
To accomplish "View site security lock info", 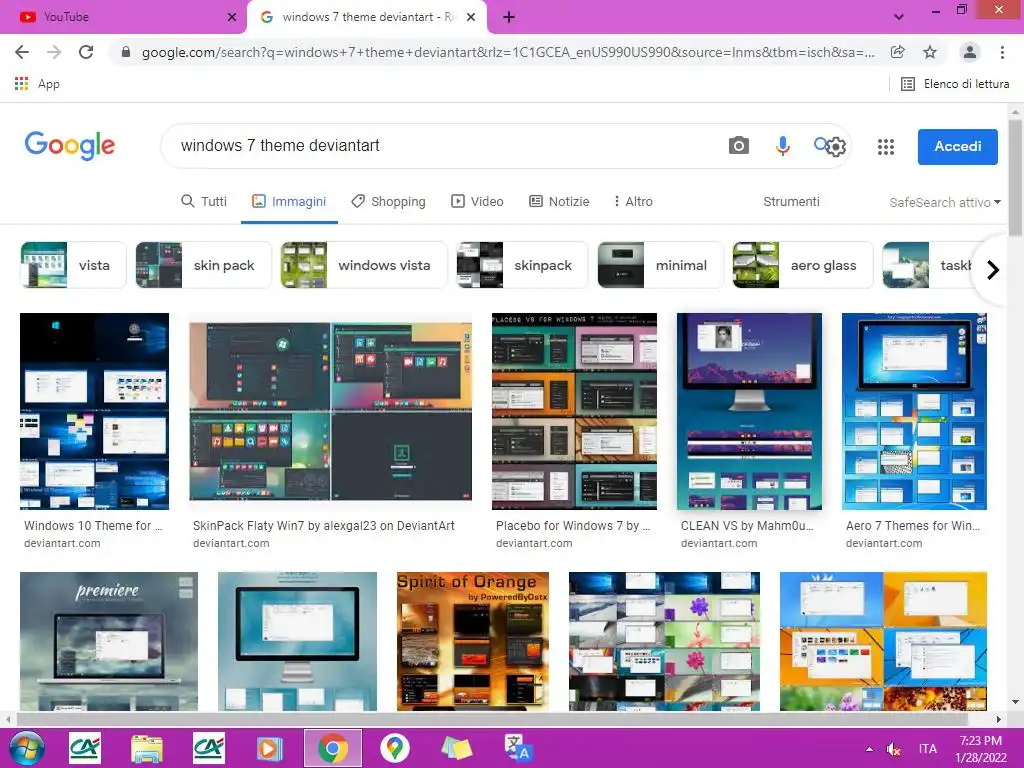I will click(x=126, y=52).
